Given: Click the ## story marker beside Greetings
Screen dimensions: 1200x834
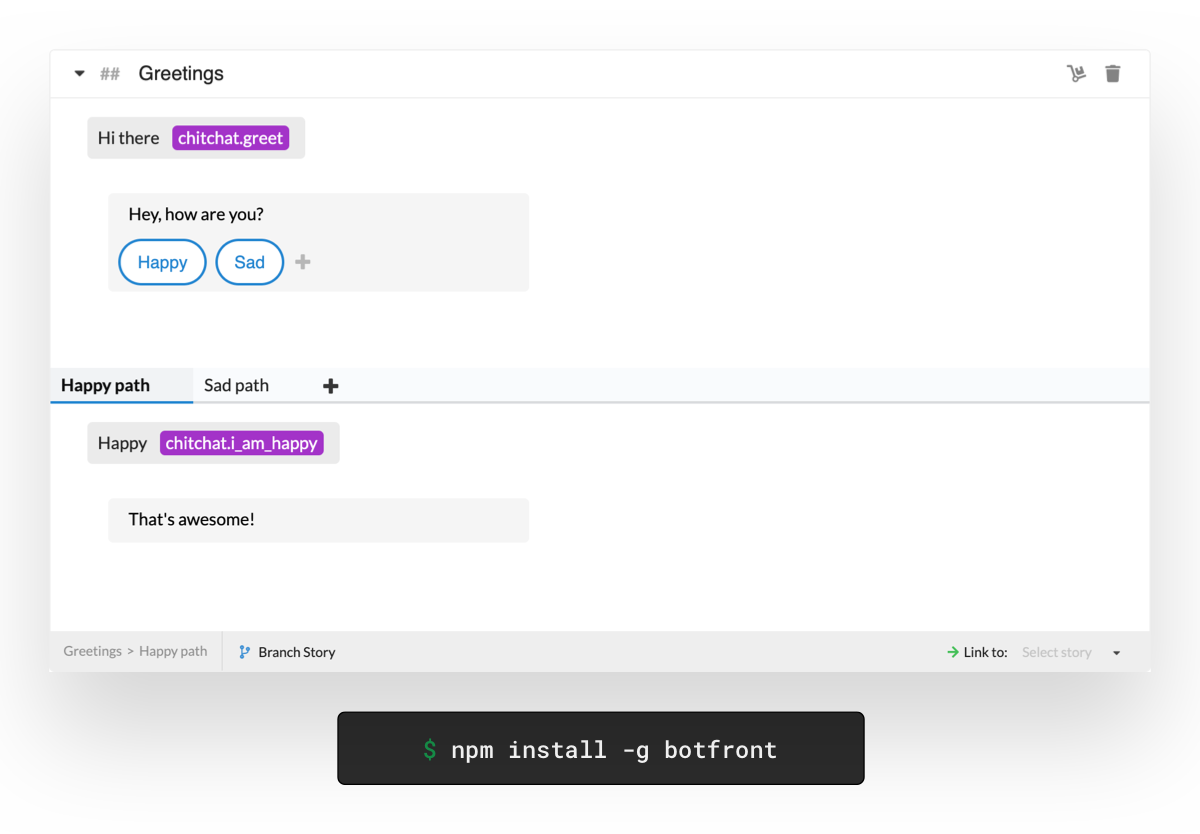Looking at the screenshot, I should click(x=109, y=73).
